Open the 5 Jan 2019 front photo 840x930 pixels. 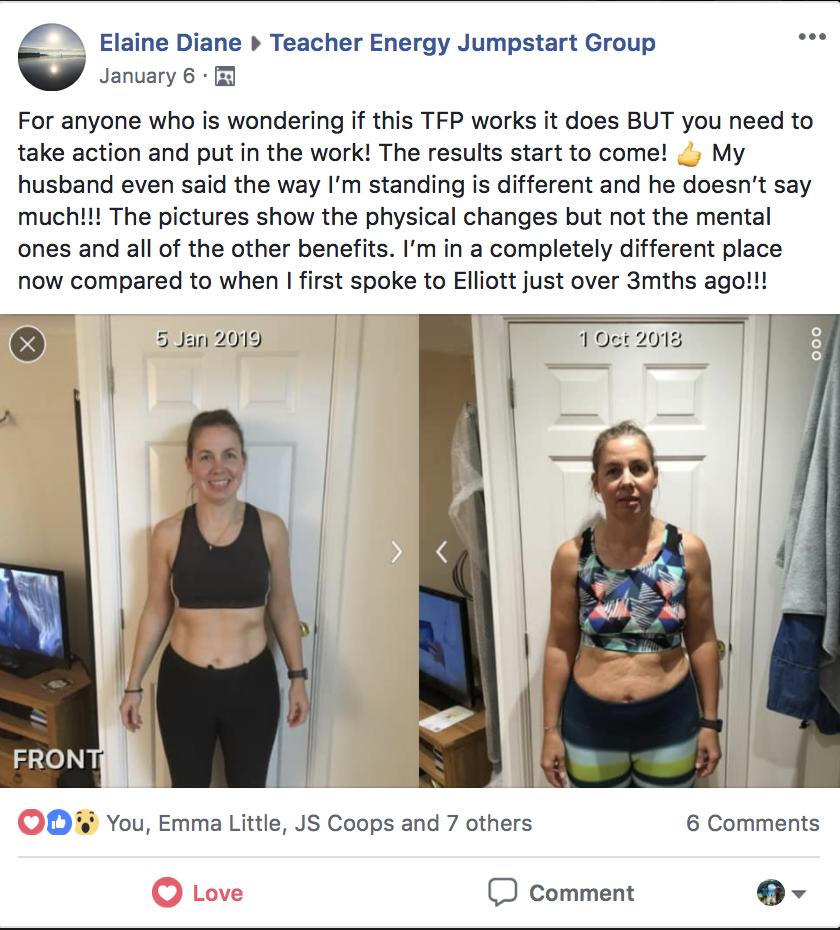[x=209, y=551]
